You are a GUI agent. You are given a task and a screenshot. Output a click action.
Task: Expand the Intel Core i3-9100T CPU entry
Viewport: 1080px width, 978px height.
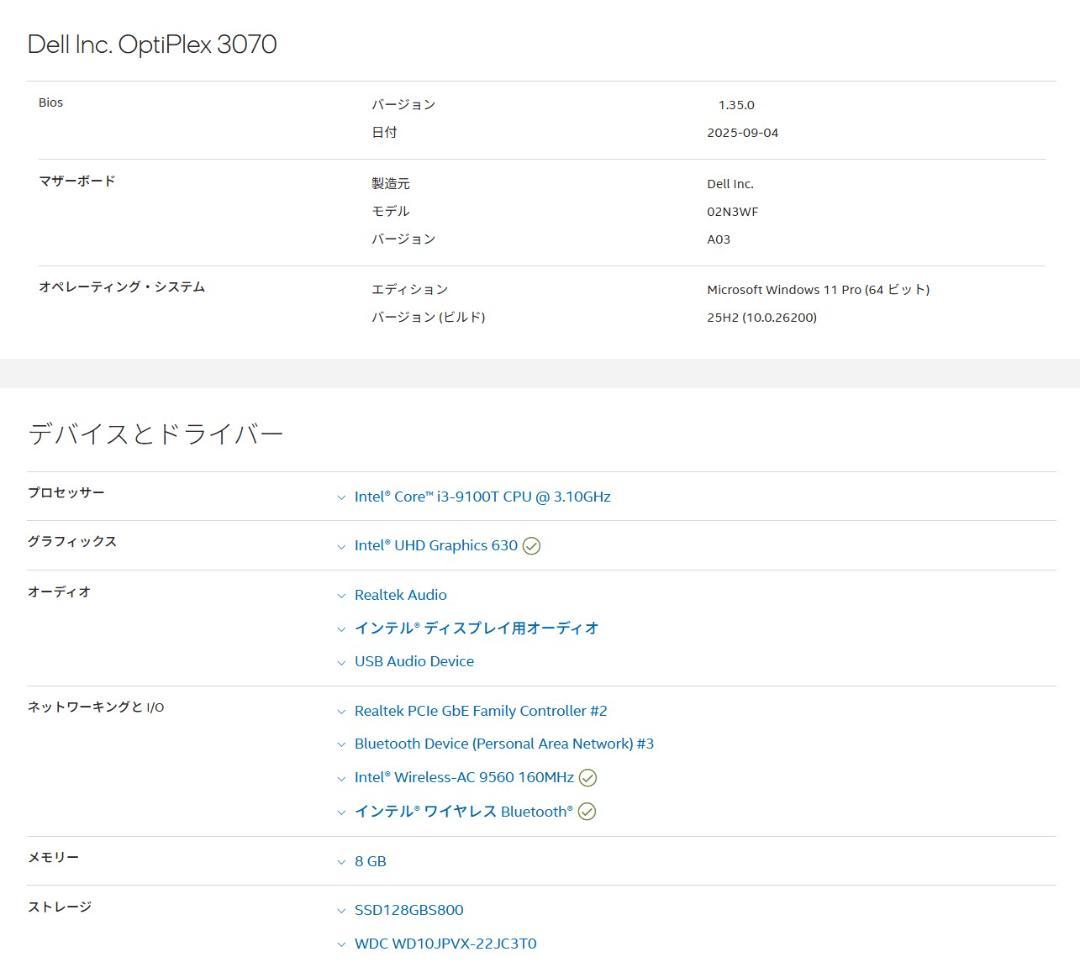342,496
